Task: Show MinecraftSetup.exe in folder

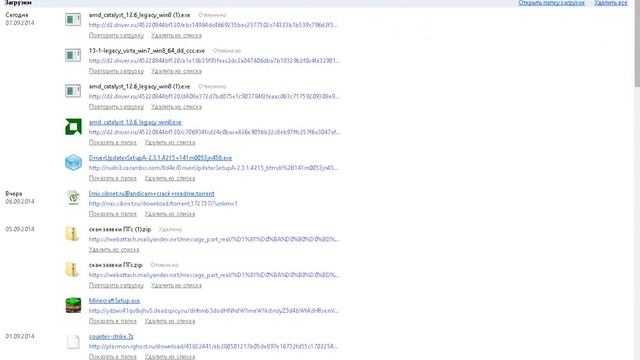Action: (x=113, y=321)
